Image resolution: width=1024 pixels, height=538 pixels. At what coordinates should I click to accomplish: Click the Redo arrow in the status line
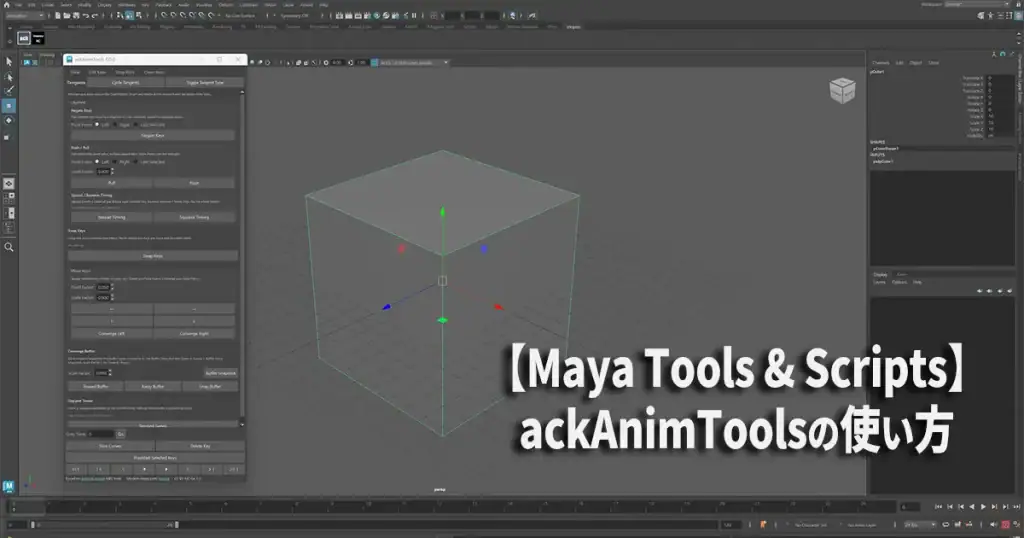click(x=95, y=15)
